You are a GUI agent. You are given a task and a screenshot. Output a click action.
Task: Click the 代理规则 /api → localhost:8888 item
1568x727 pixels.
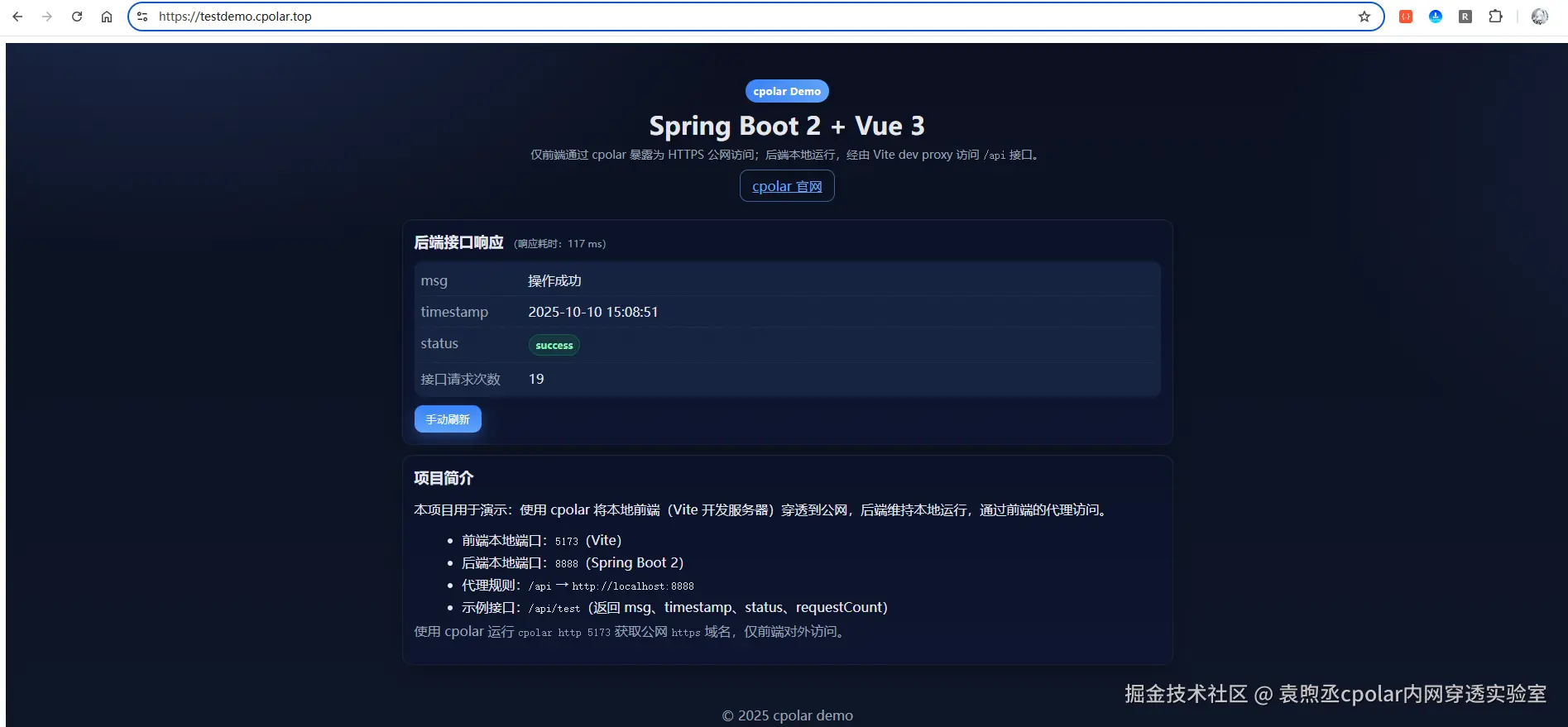(x=578, y=585)
